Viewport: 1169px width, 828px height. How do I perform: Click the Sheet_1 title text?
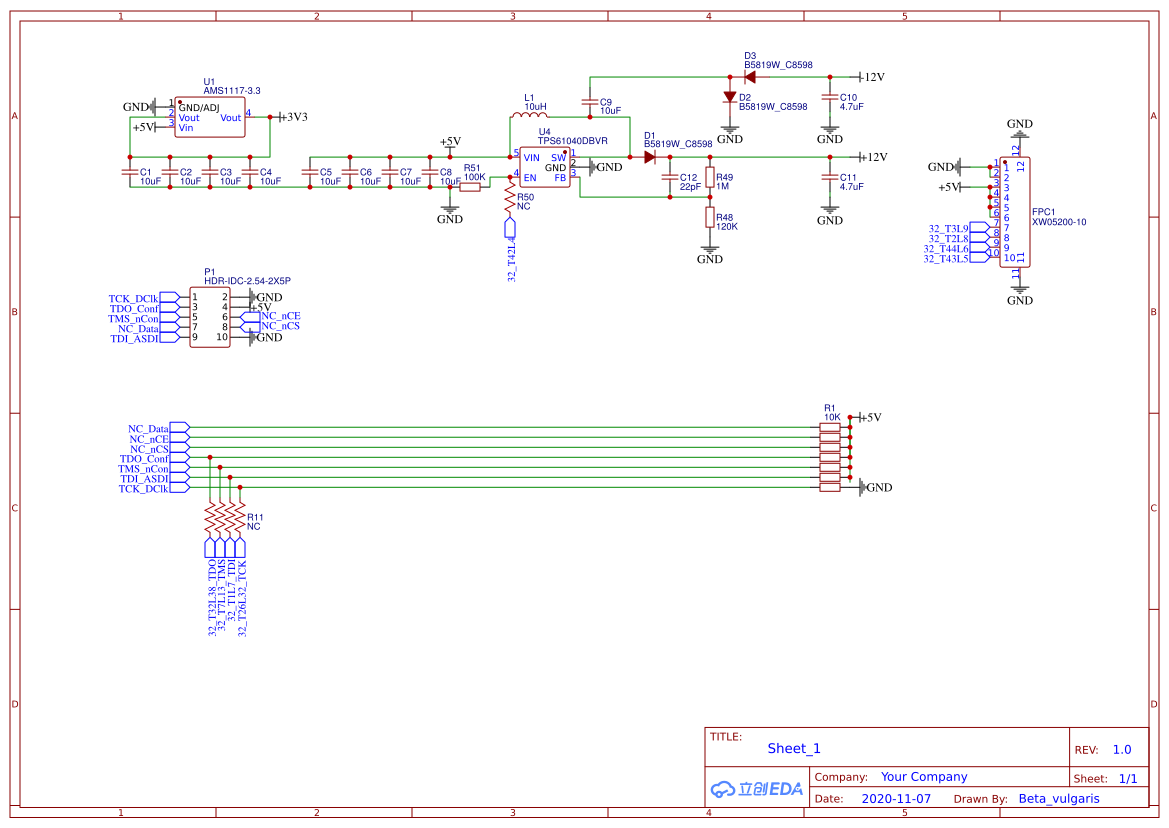(794, 748)
